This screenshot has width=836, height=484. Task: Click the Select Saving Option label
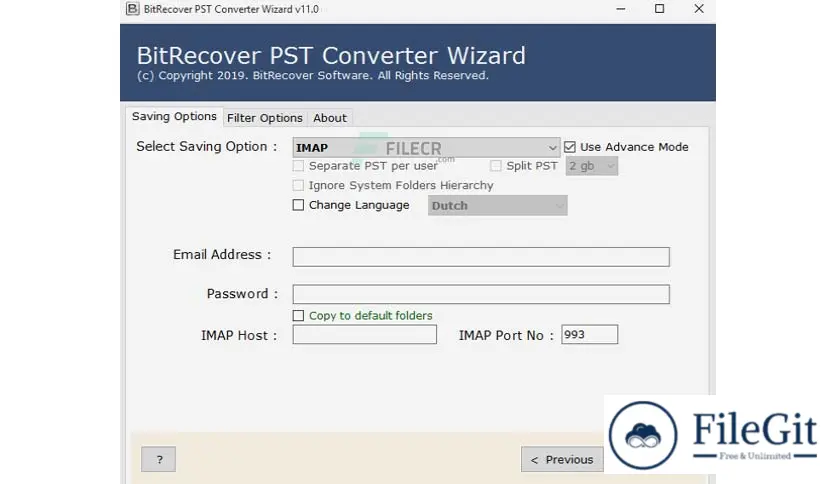(207, 147)
